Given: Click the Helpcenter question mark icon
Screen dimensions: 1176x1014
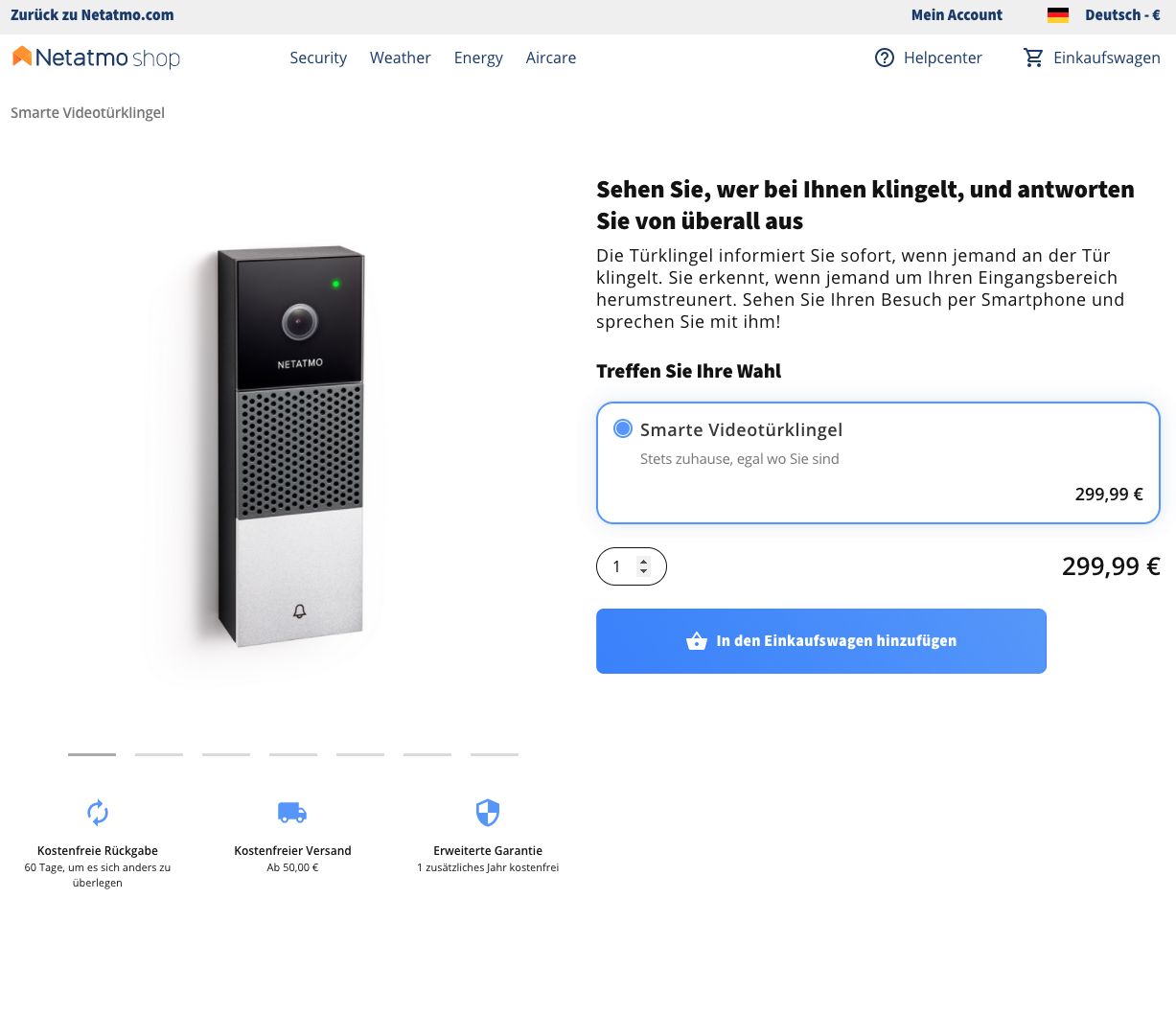Looking at the screenshot, I should (x=885, y=58).
